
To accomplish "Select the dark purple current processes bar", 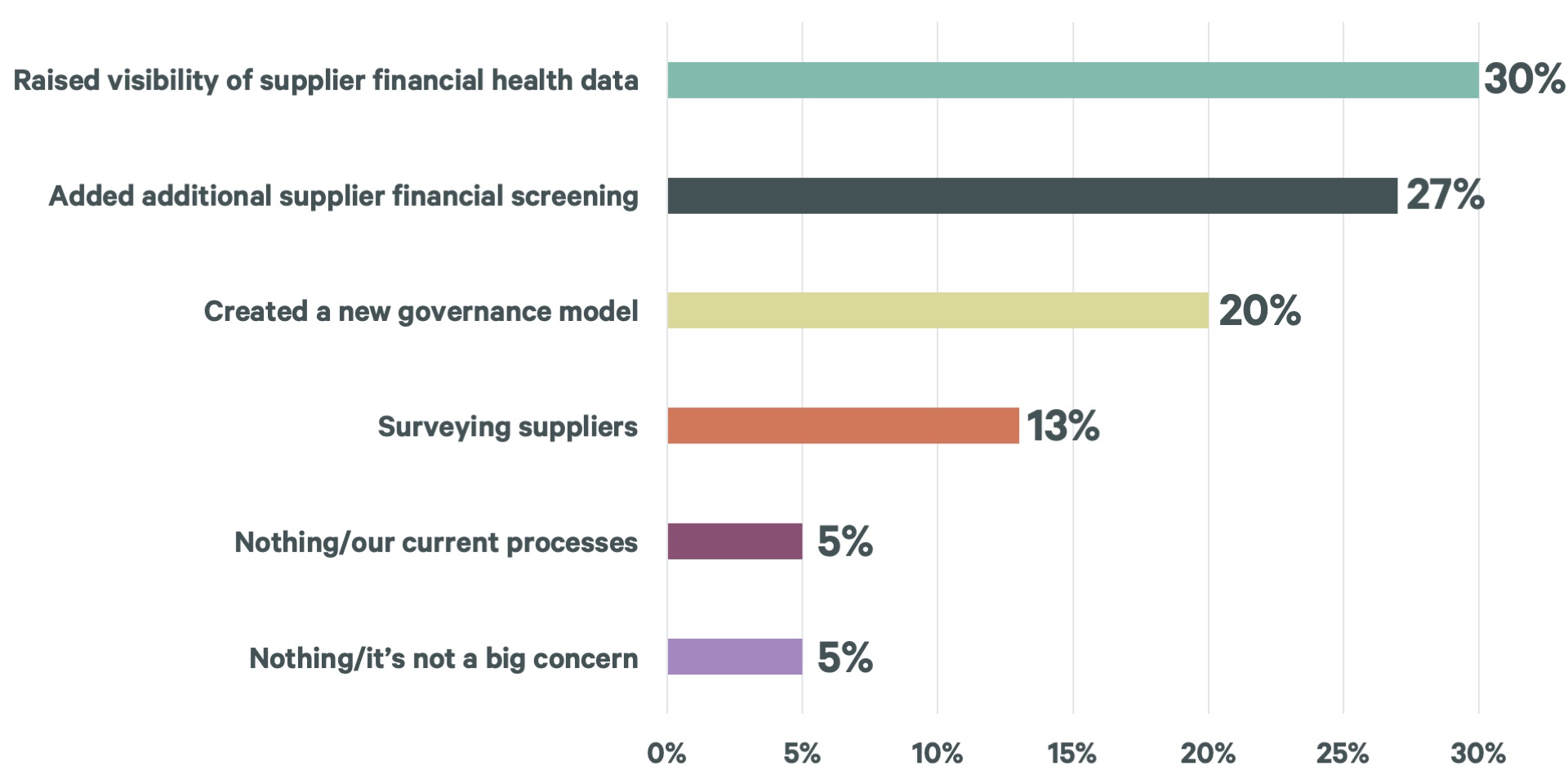I will coord(734,541).
